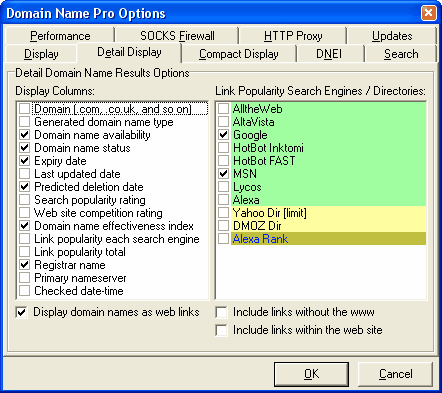Disable Predicted deletion date column
The width and height of the screenshot is (442, 393).
(24, 187)
